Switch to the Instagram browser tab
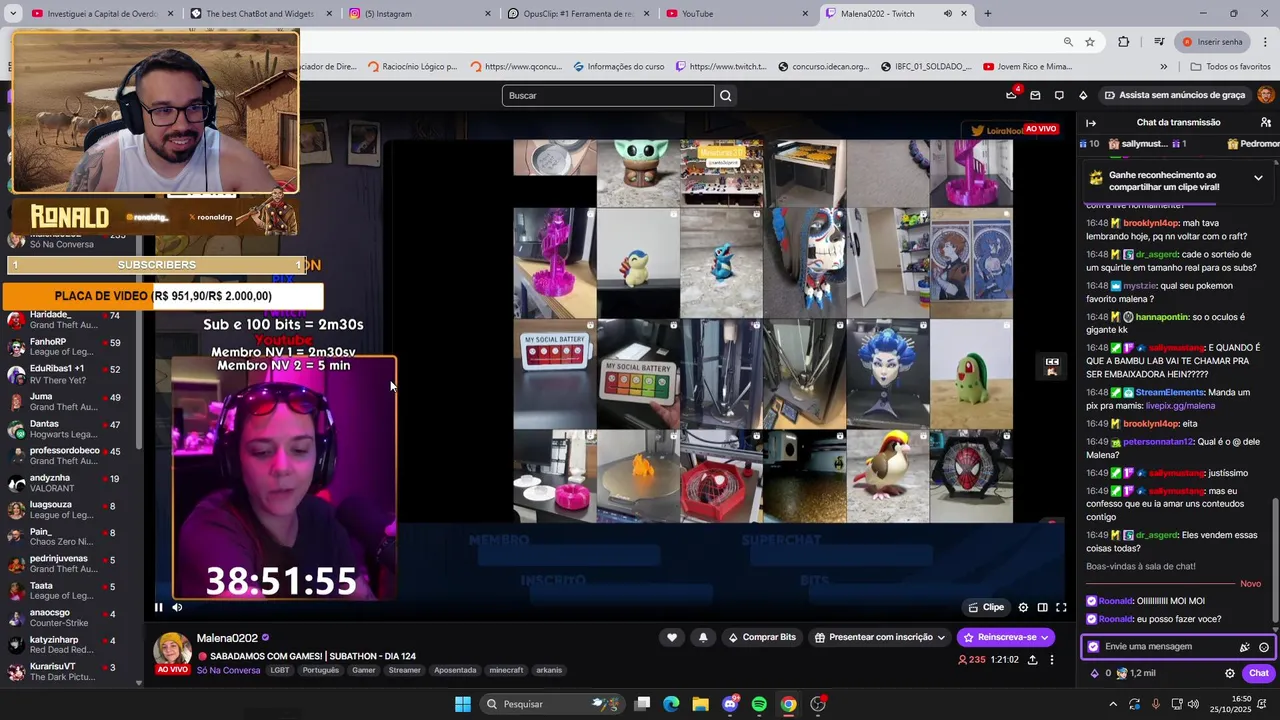This screenshot has width=1280, height=720. [x=420, y=14]
